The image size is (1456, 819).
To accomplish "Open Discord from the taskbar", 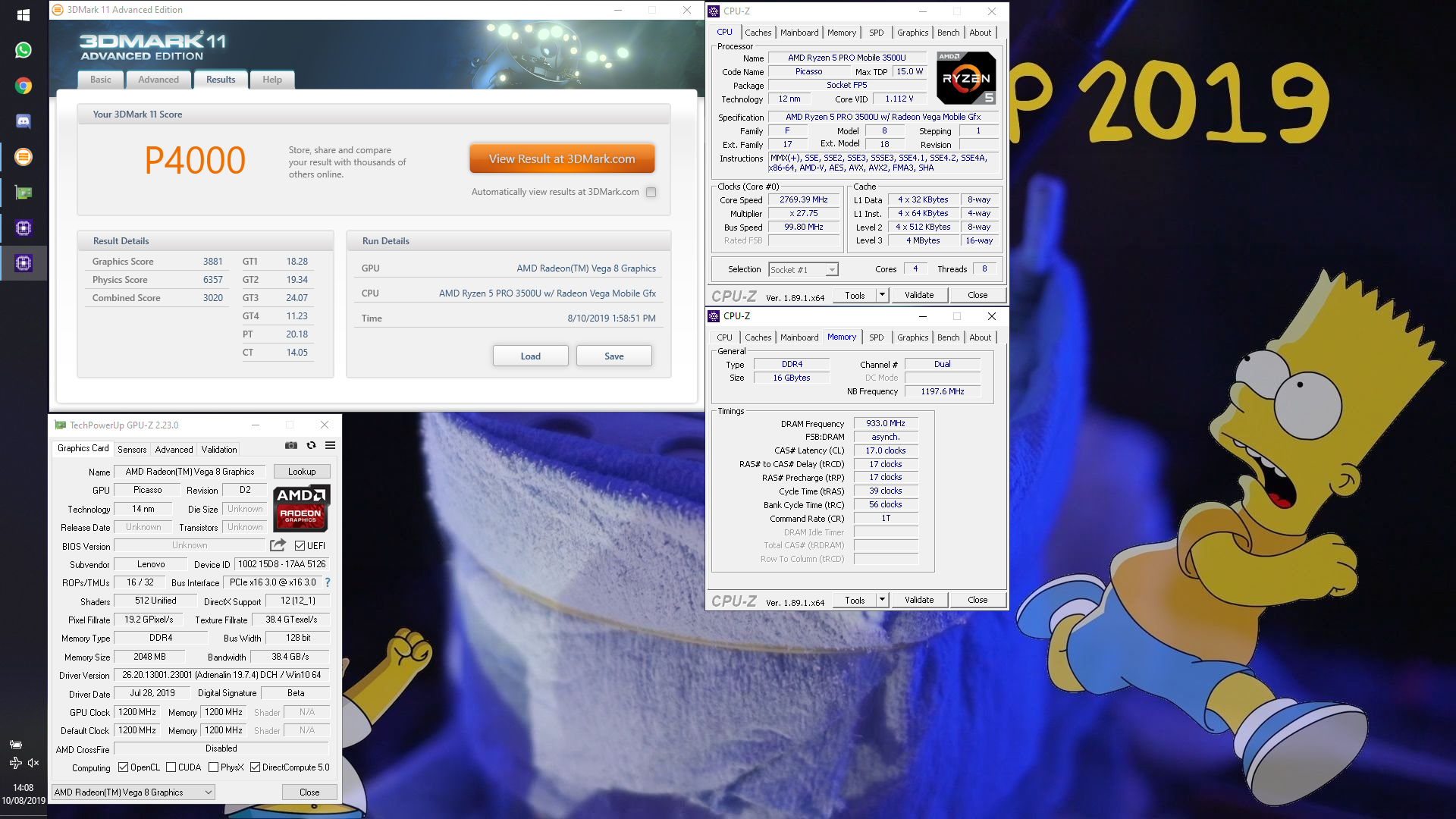I will [x=24, y=121].
